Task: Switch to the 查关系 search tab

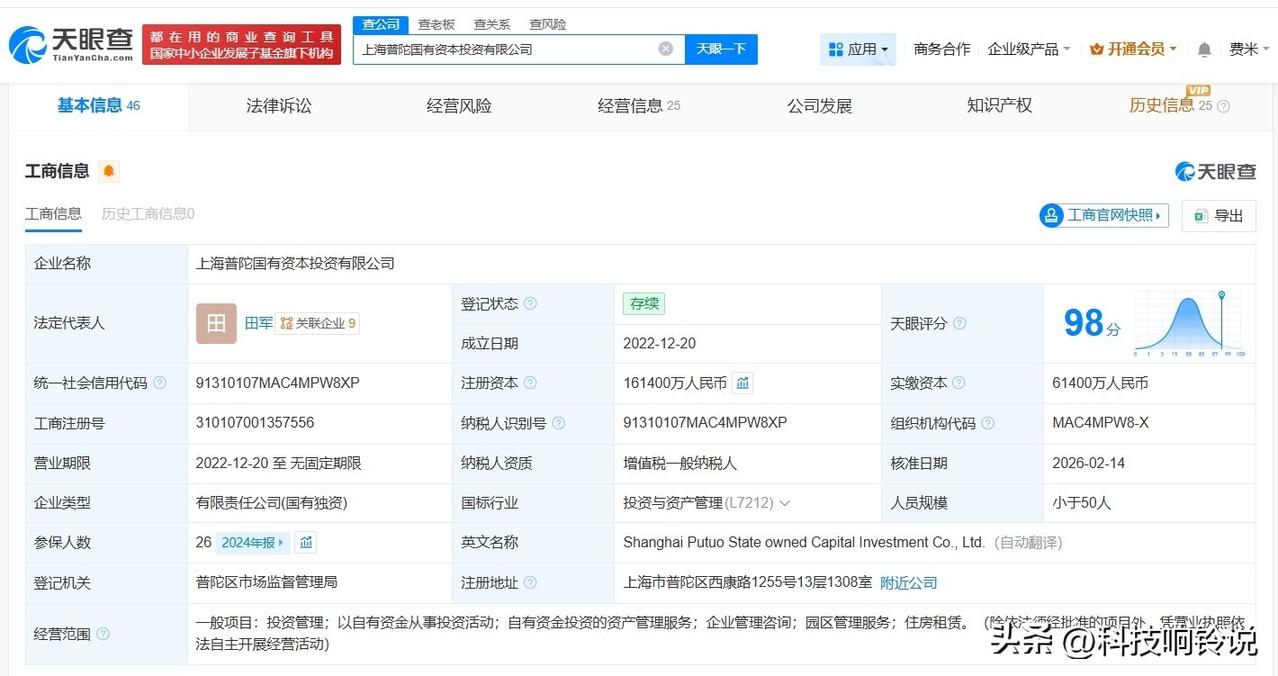Action: (x=492, y=24)
